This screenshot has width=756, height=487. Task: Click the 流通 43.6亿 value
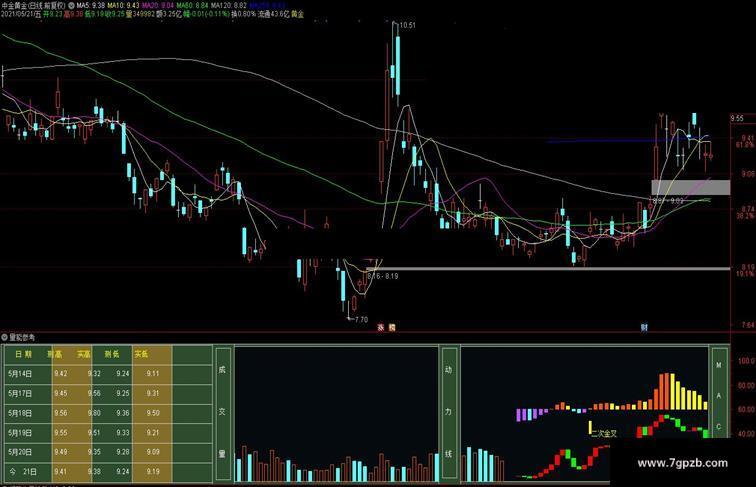pyautogui.click(x=273, y=14)
